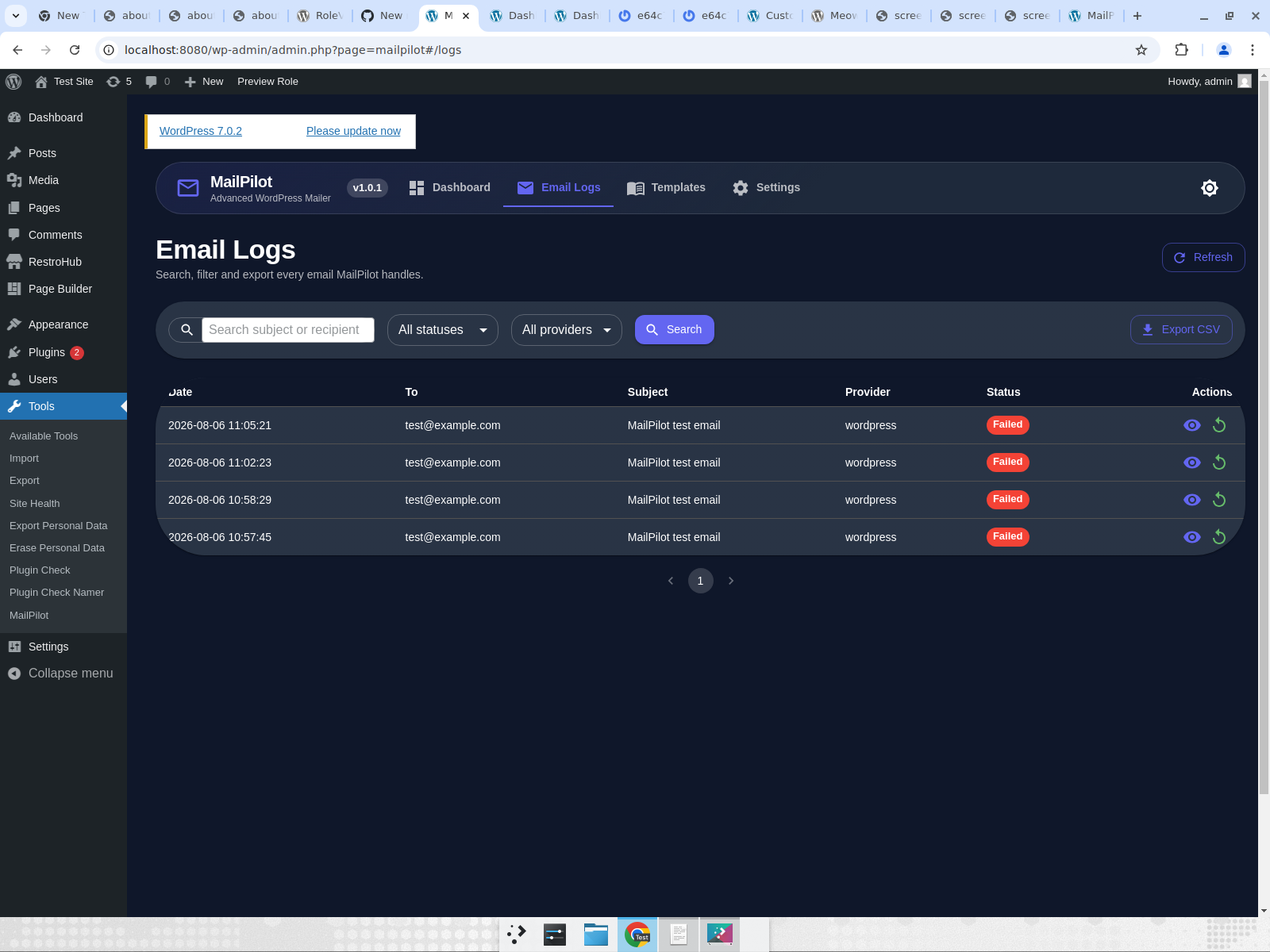View details of the 11:05:21 email log
Screen dimensions: 1270x952
pyautogui.click(x=1192, y=425)
